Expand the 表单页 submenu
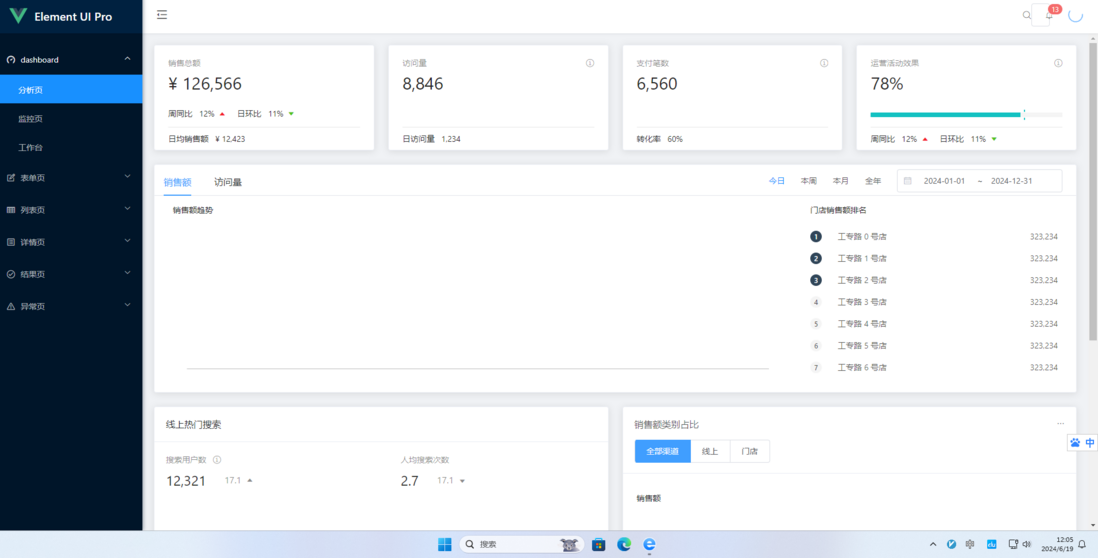 pos(71,178)
